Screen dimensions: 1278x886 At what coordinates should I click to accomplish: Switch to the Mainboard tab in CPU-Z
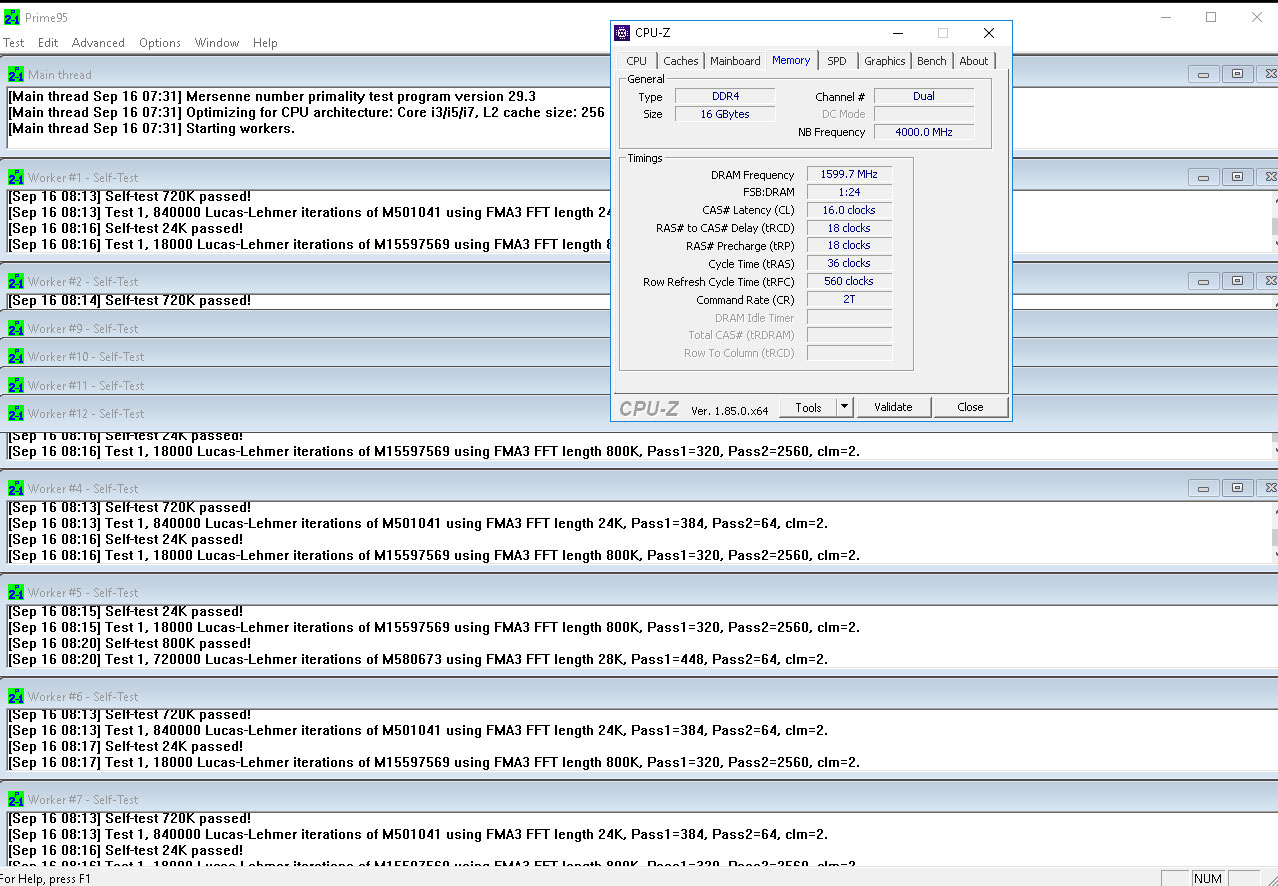(x=735, y=61)
